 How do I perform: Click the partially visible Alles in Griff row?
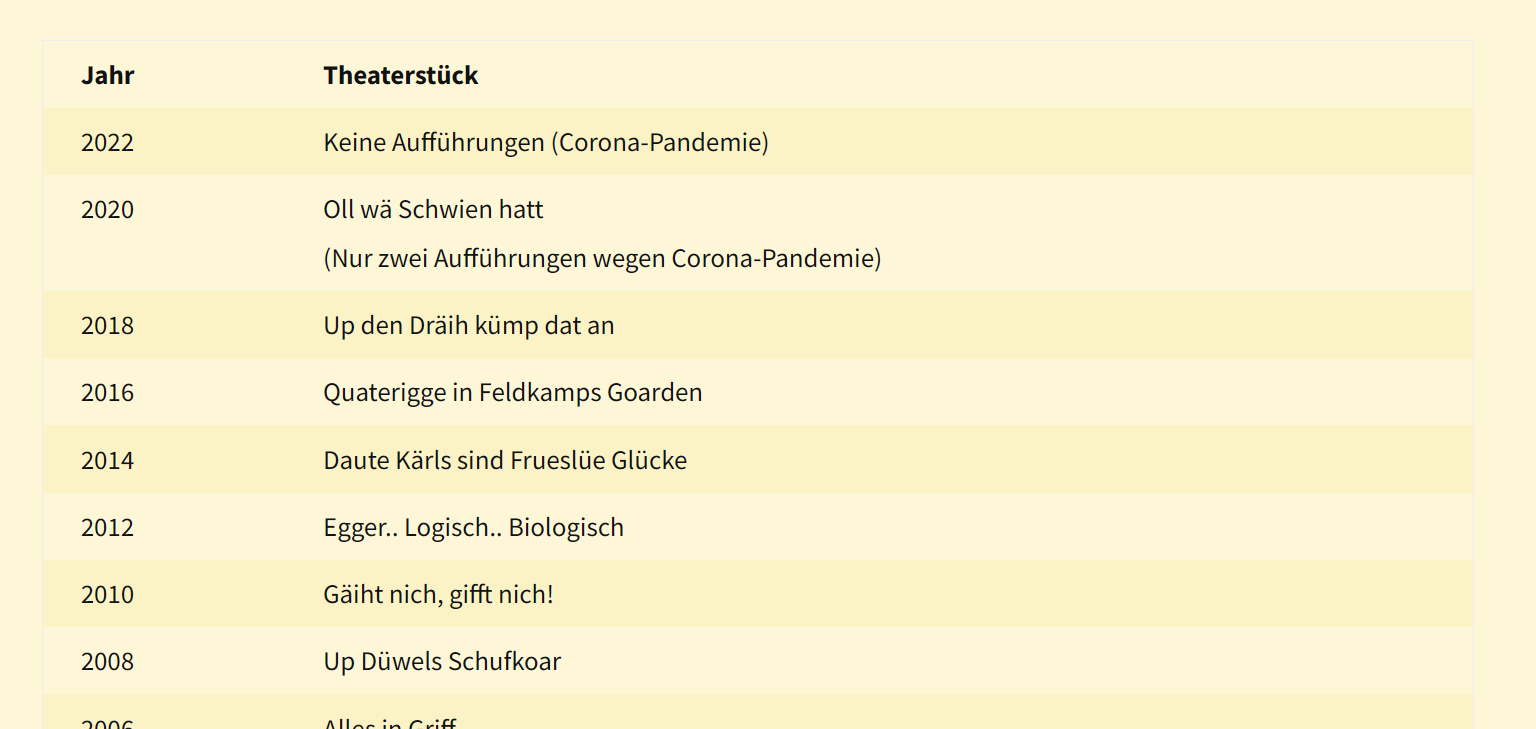pos(758,712)
